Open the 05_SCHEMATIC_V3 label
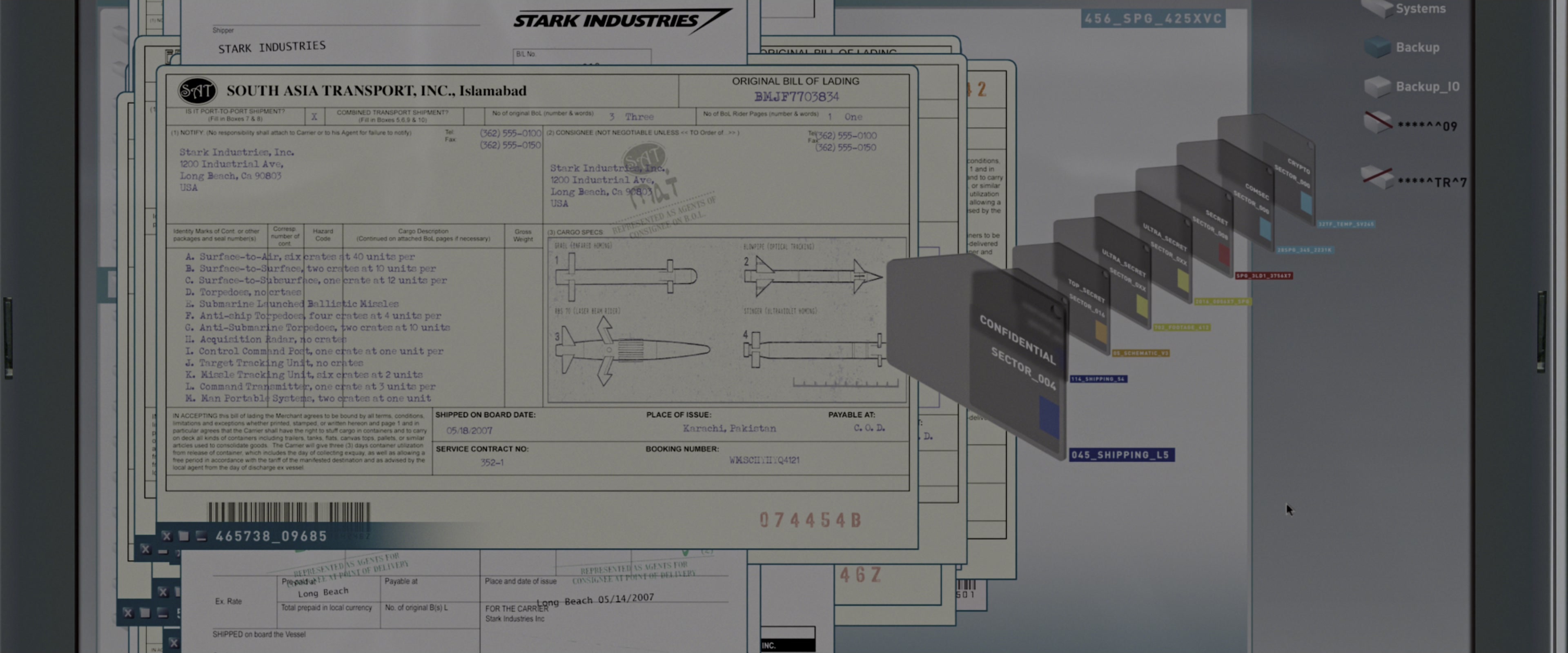 [x=1141, y=353]
